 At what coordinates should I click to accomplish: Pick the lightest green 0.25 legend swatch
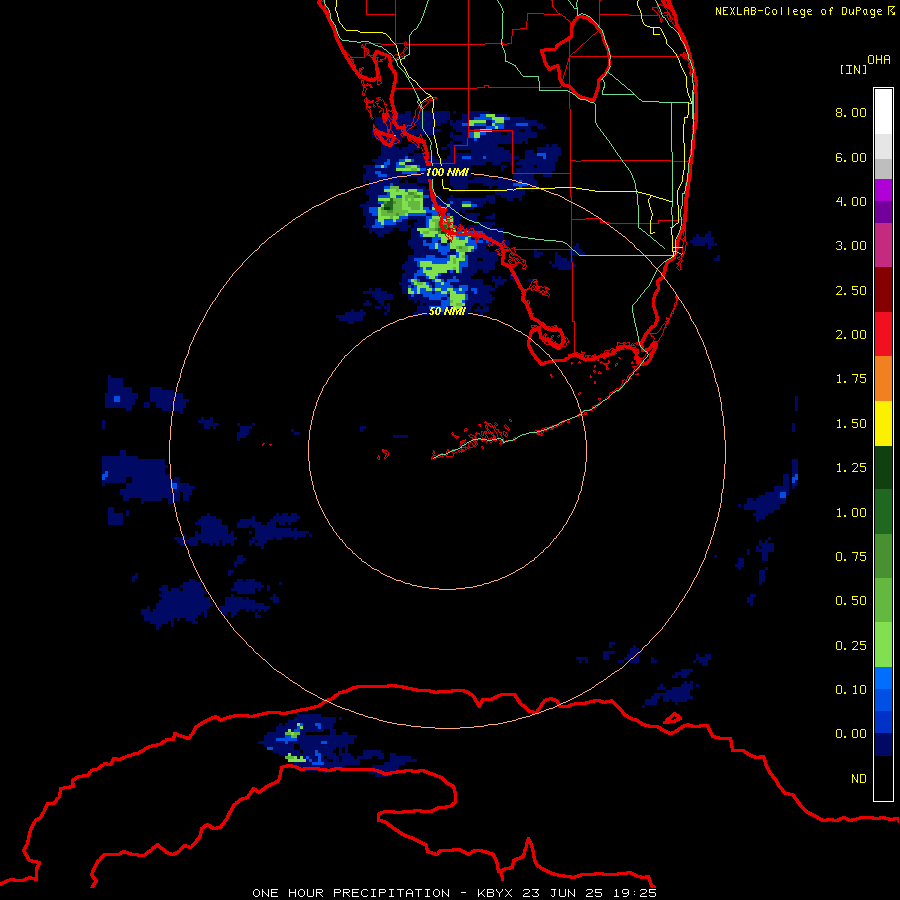pyautogui.click(x=883, y=645)
